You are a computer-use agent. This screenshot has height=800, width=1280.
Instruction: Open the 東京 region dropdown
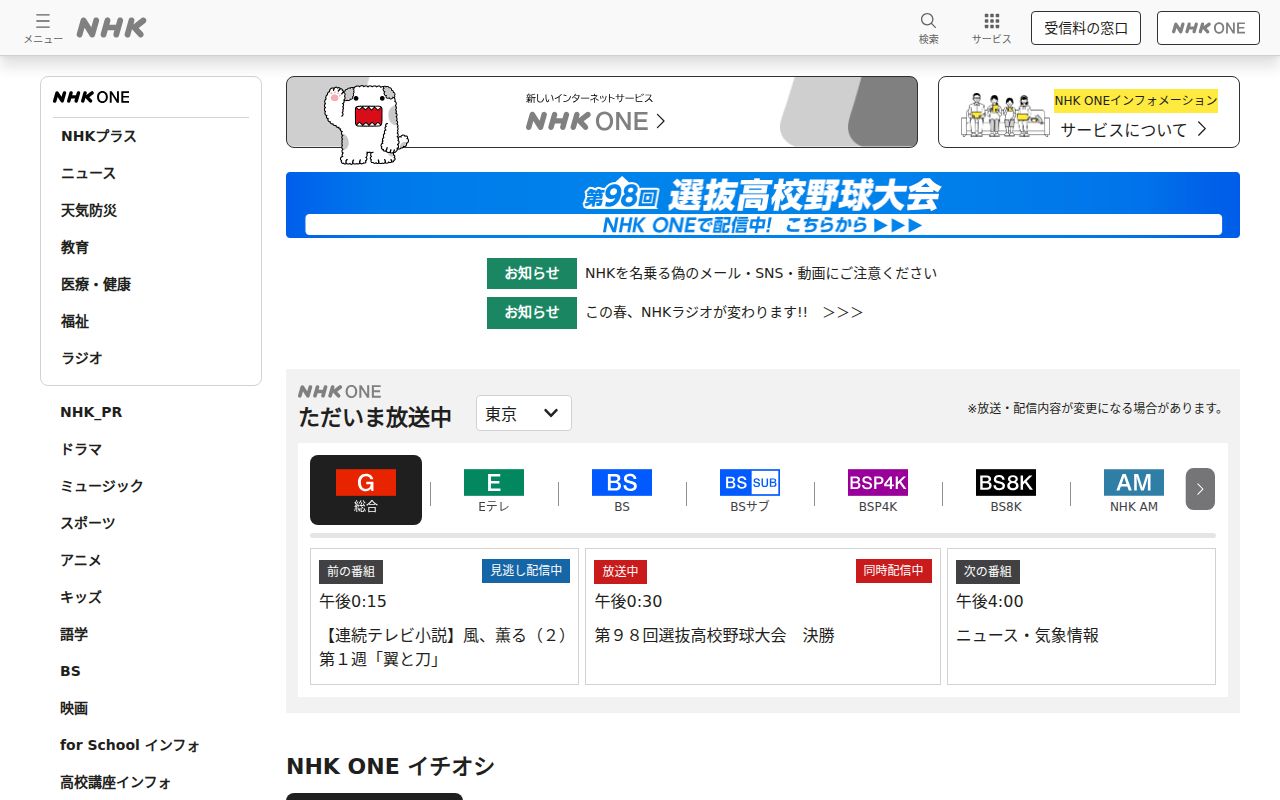pos(524,413)
